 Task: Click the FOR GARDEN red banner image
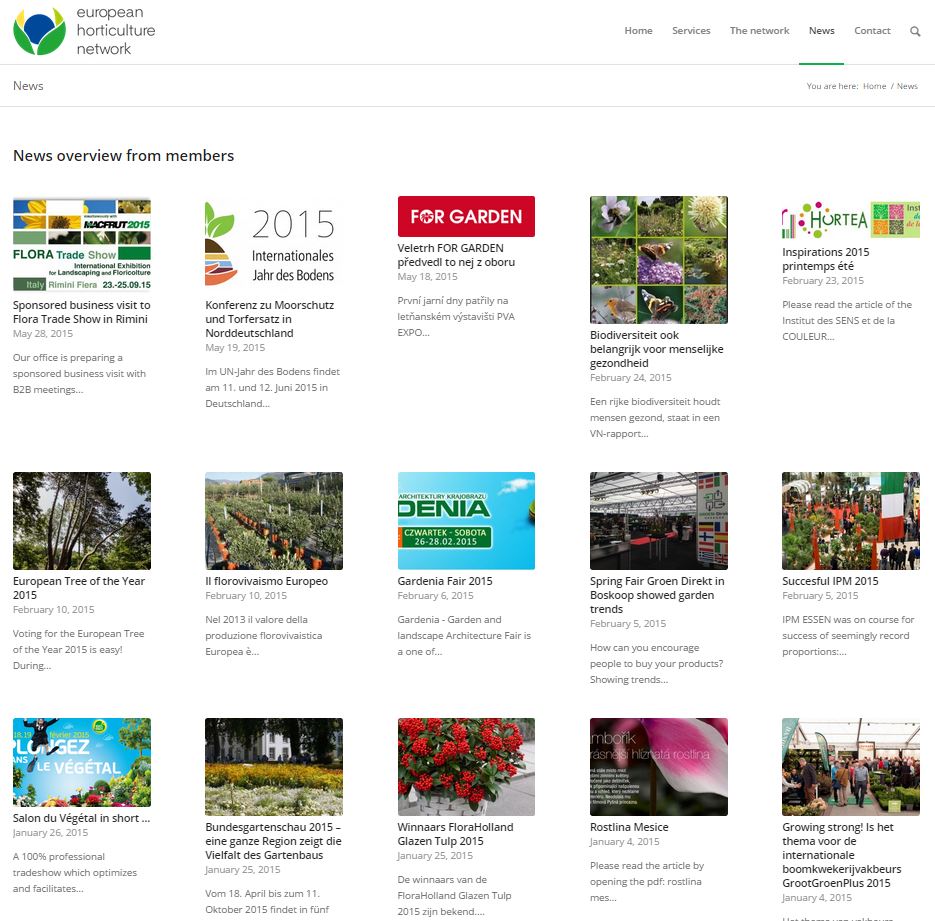pyautogui.click(x=466, y=216)
